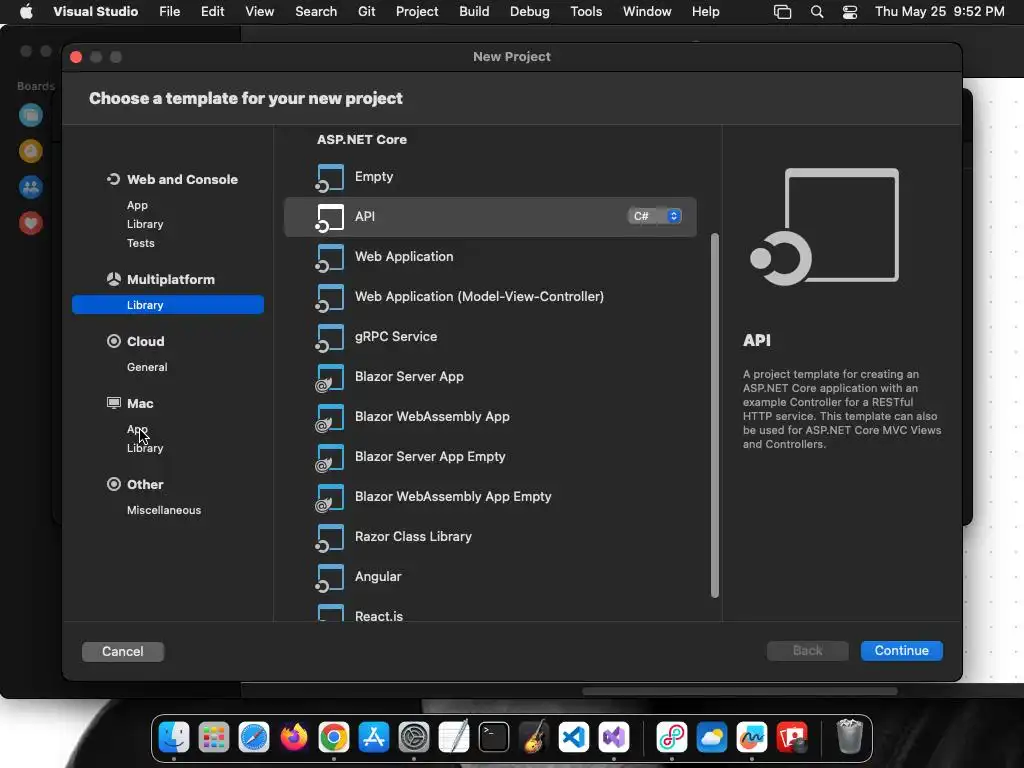
Task: Select Library under Mac
Action: (145, 448)
